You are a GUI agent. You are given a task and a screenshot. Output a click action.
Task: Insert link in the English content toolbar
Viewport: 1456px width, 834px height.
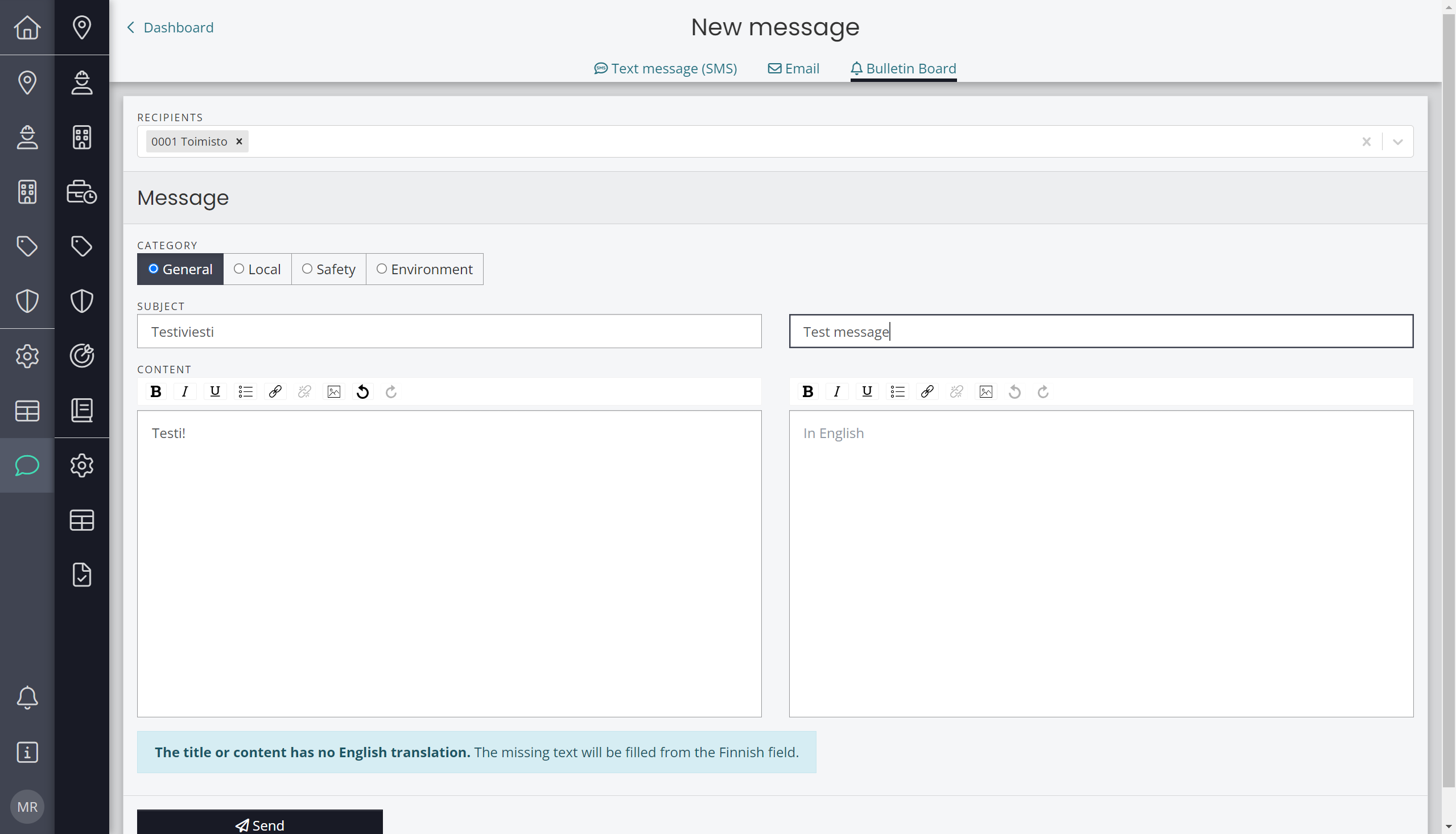pos(927,391)
